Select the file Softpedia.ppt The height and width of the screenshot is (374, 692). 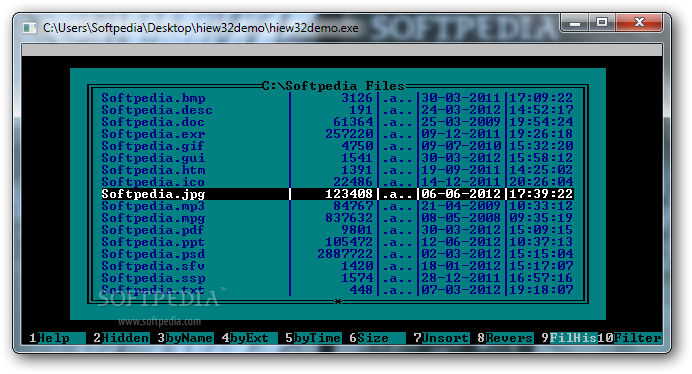[153, 242]
